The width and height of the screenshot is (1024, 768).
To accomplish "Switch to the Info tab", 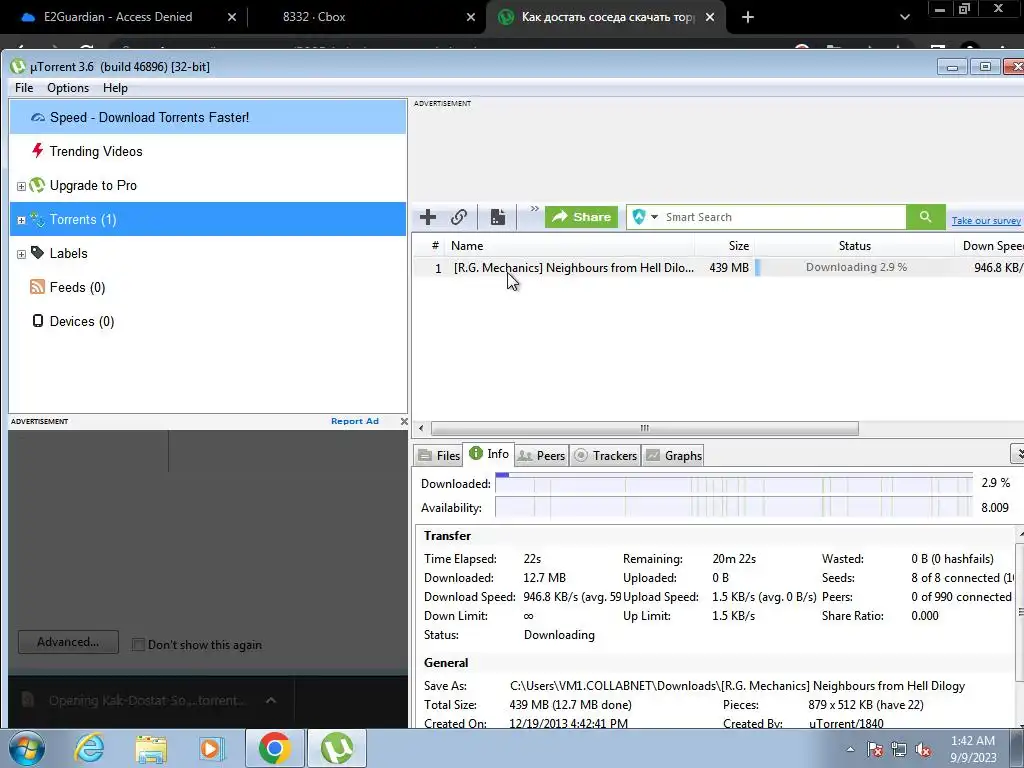I will (488, 454).
